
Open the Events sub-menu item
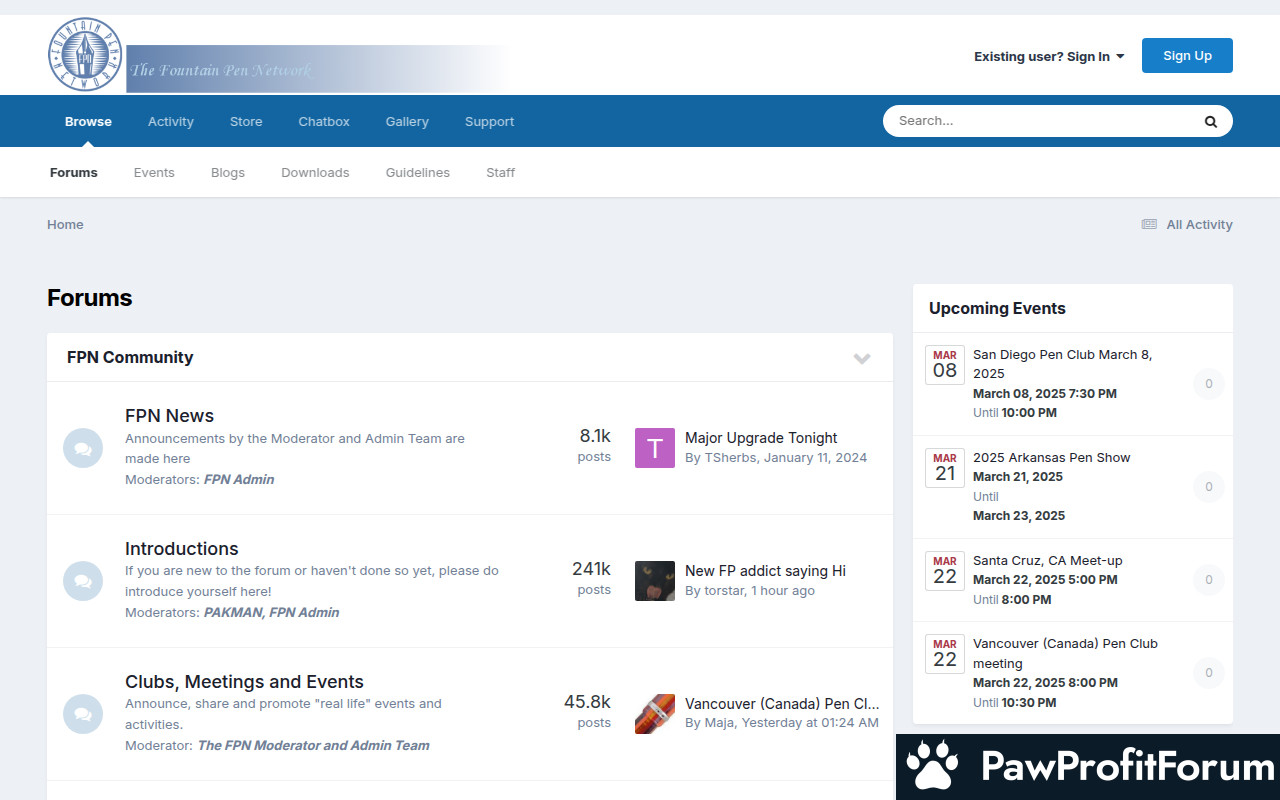coord(154,172)
